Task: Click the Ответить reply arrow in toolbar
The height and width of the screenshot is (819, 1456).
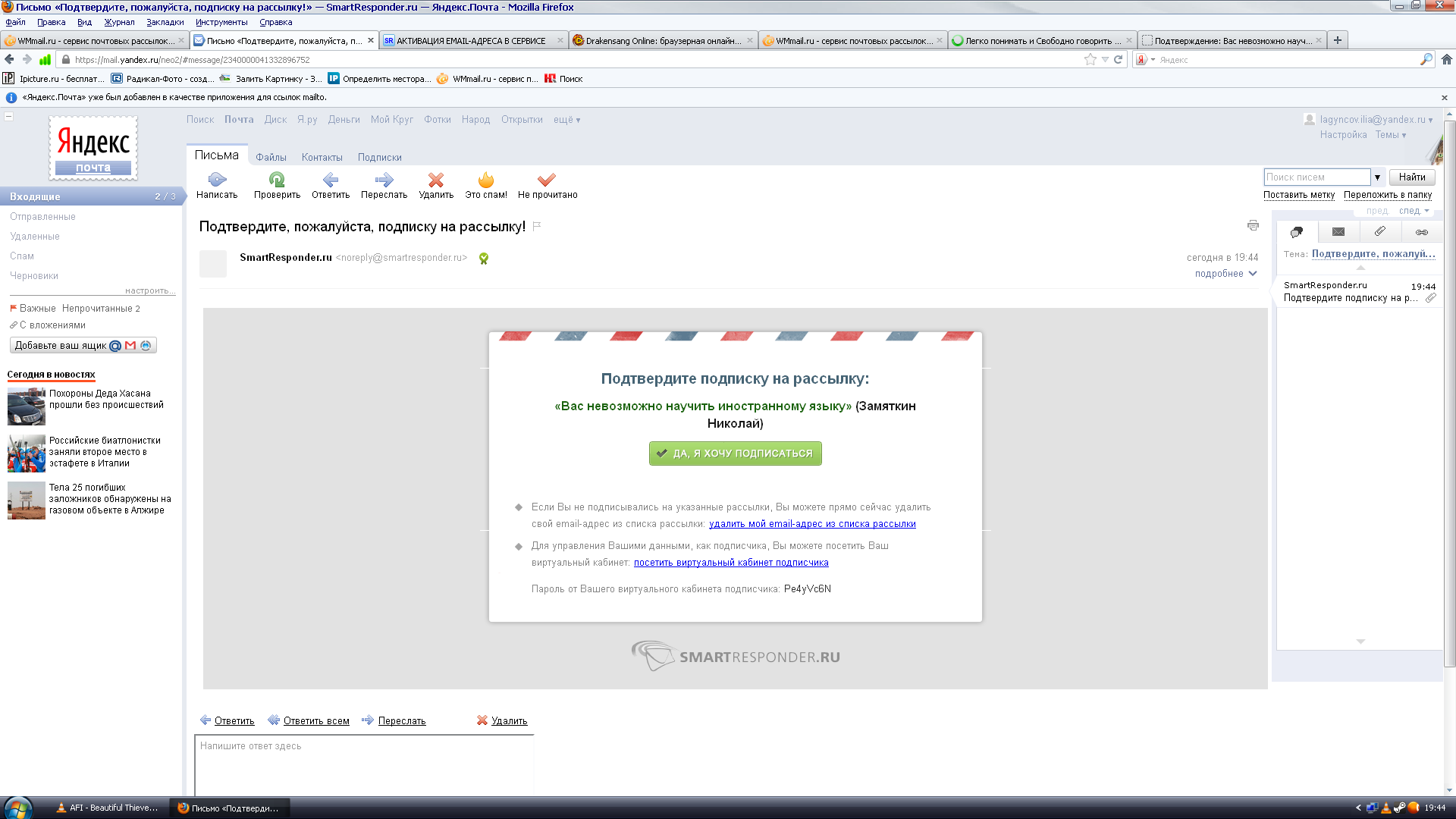Action: [x=331, y=180]
